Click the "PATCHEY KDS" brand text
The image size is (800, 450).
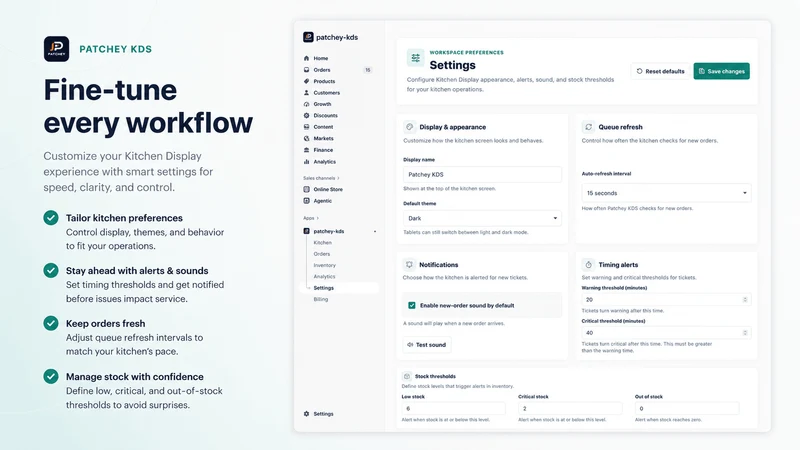point(115,49)
